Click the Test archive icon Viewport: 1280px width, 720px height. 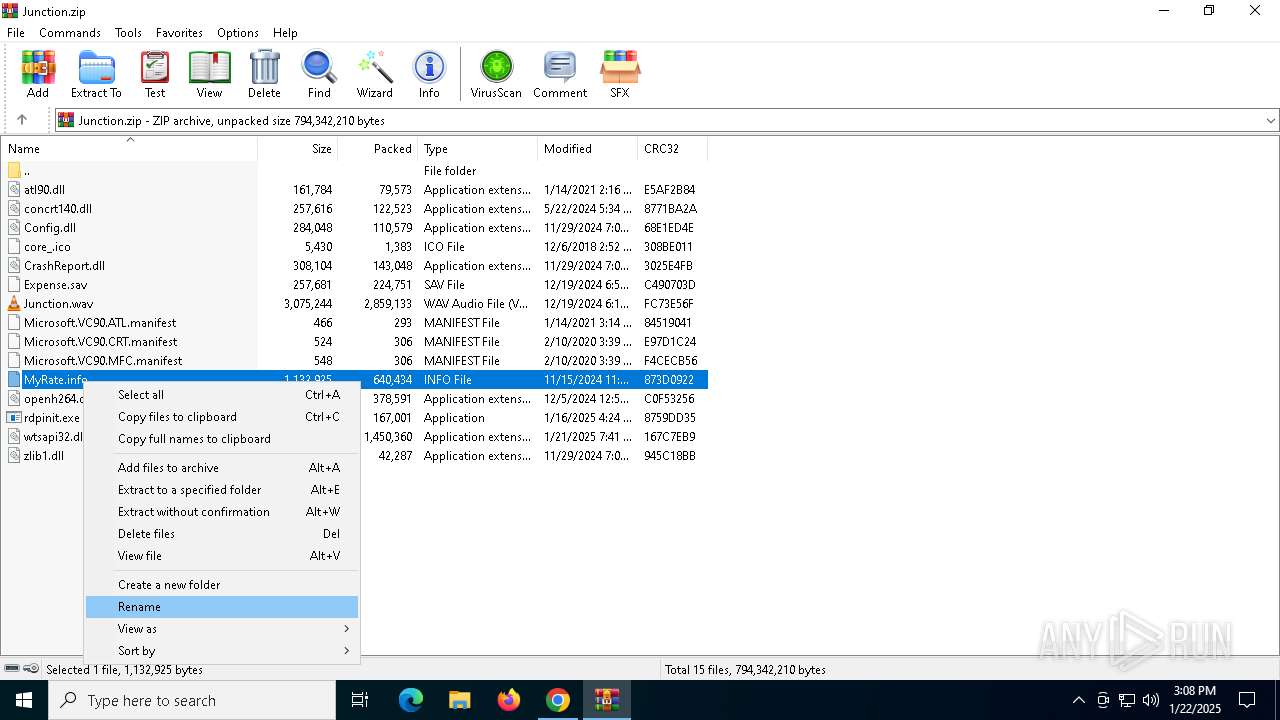155,75
